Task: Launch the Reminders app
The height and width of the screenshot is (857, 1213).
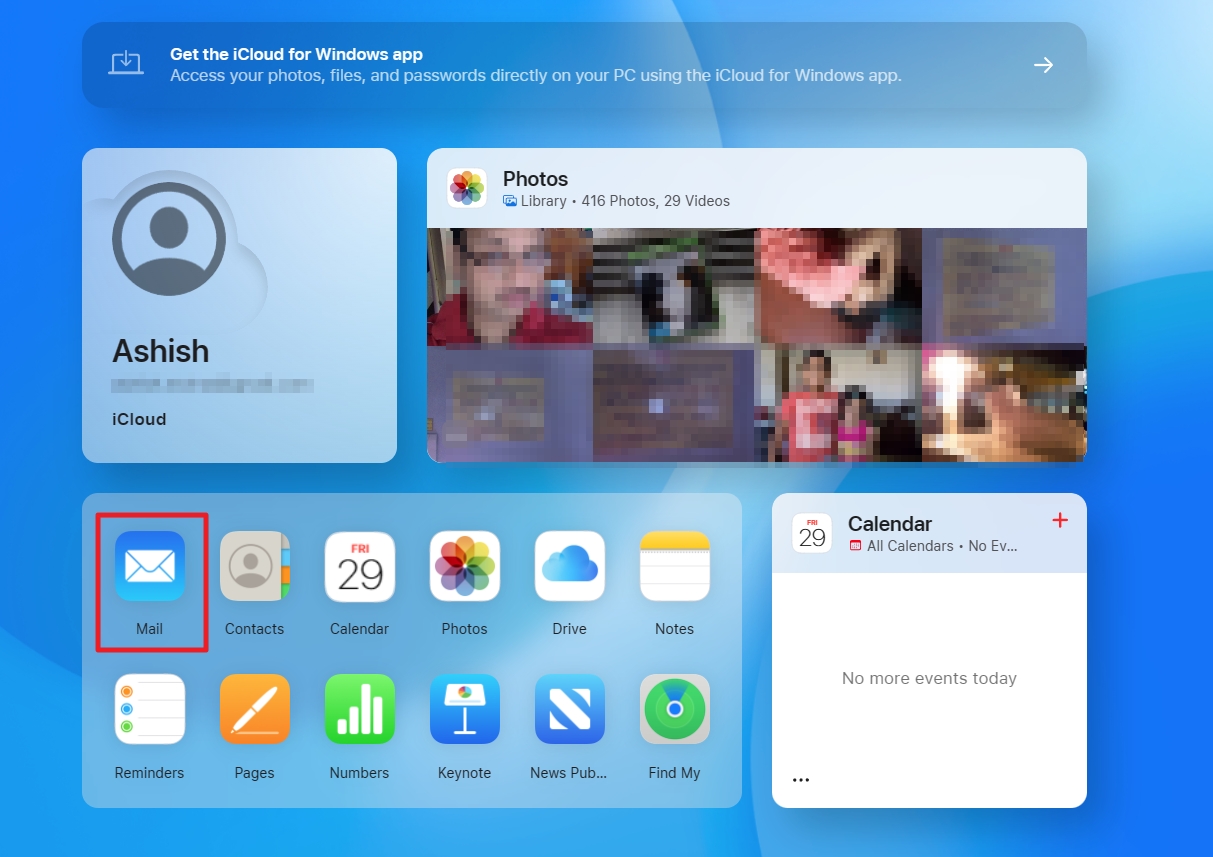Action: [150, 709]
